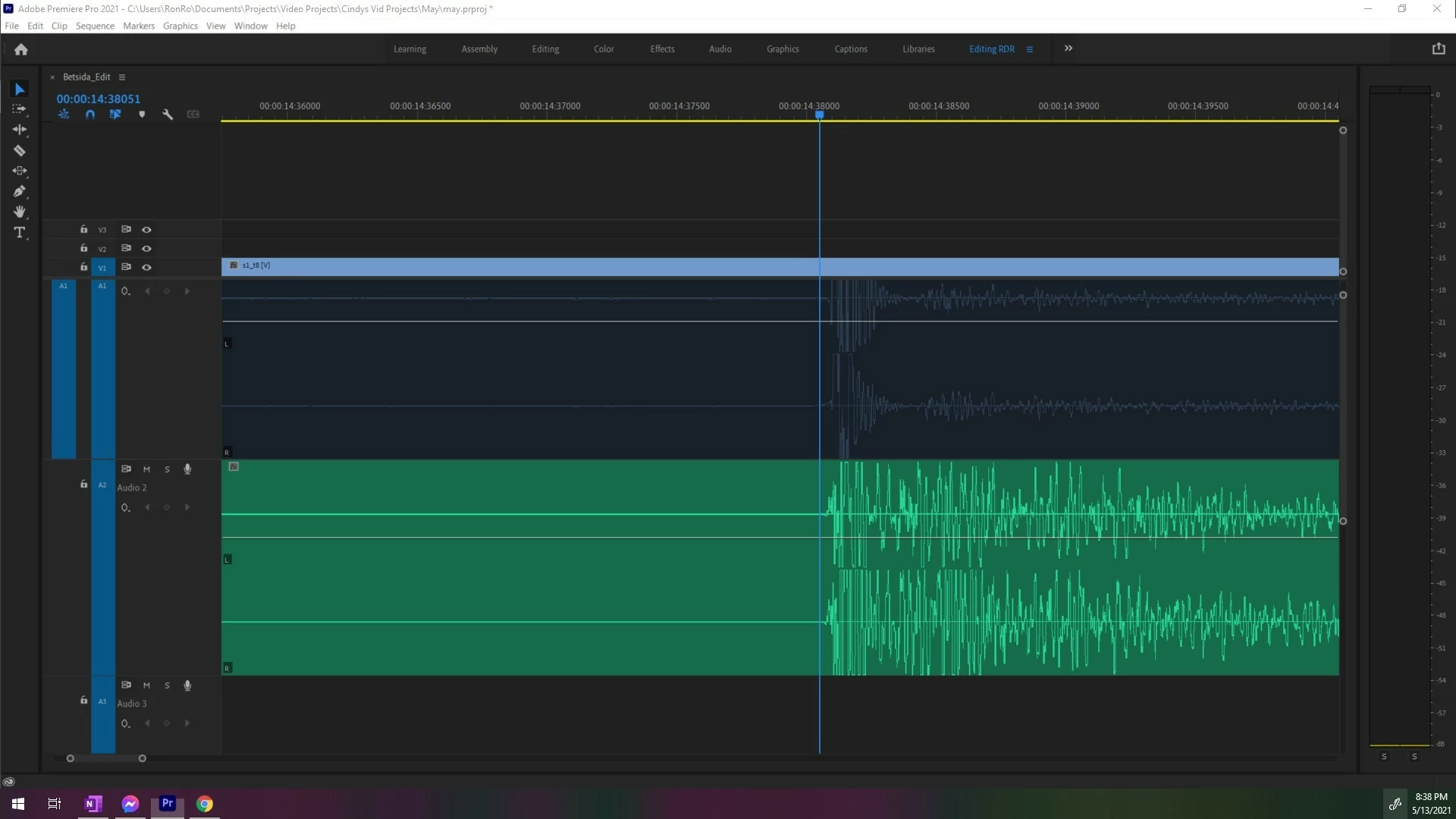Open Chrome from the taskbar
Screen dimensions: 1456x819
pyautogui.click(x=205, y=804)
